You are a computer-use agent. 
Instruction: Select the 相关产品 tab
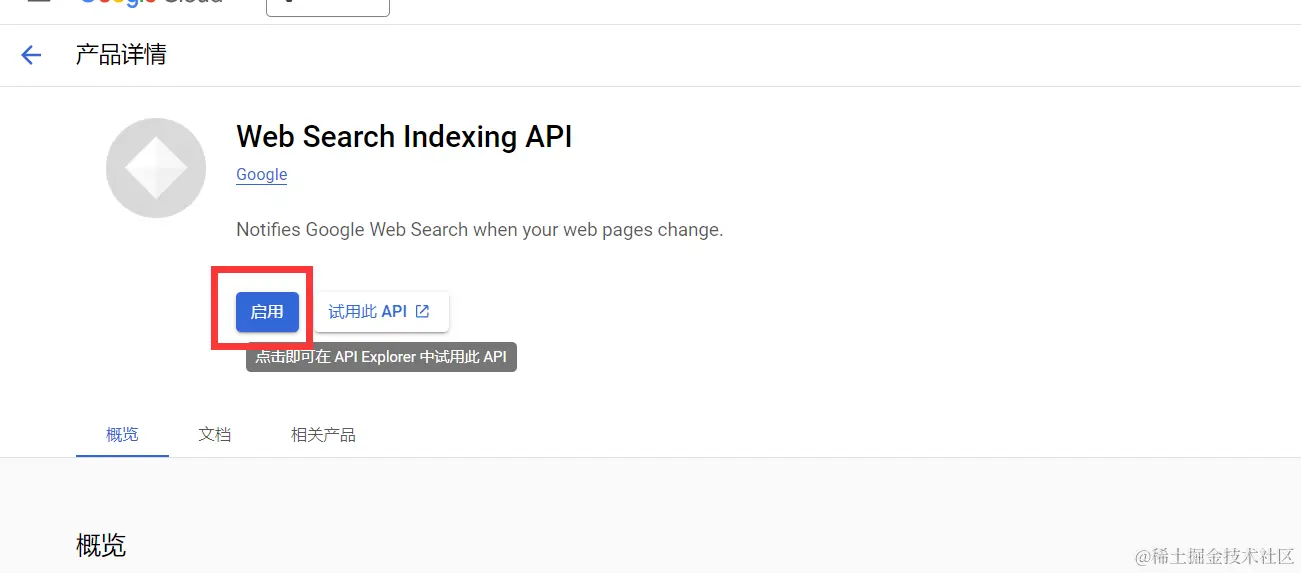(x=323, y=435)
